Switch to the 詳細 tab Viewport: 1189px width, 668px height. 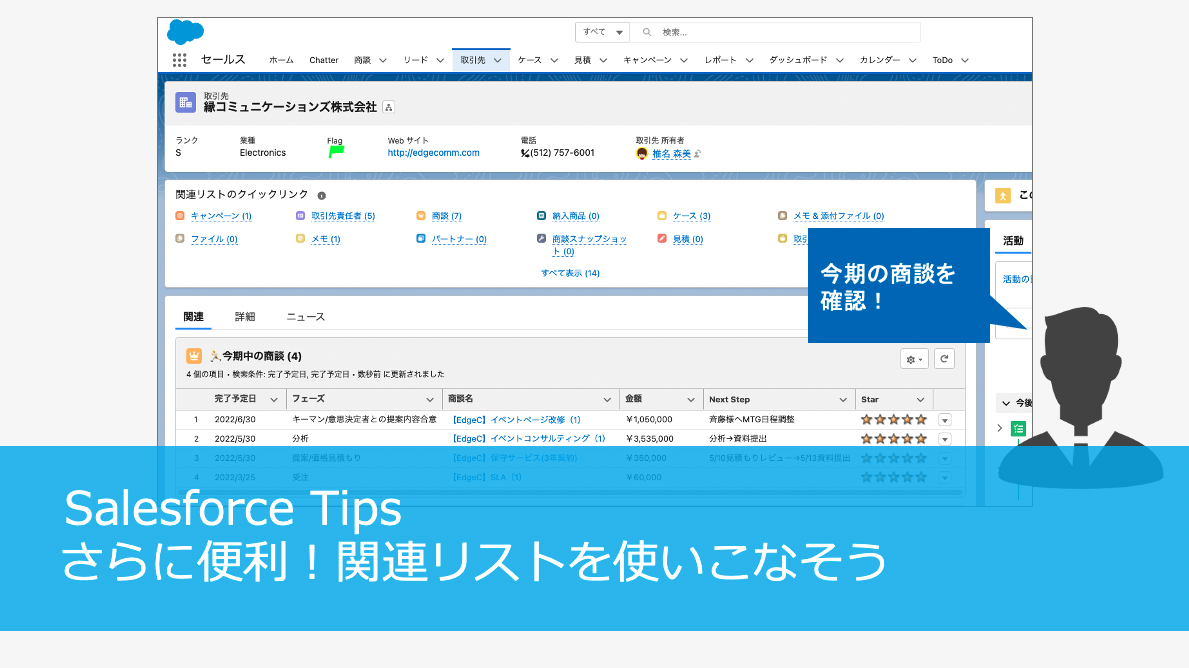(245, 317)
